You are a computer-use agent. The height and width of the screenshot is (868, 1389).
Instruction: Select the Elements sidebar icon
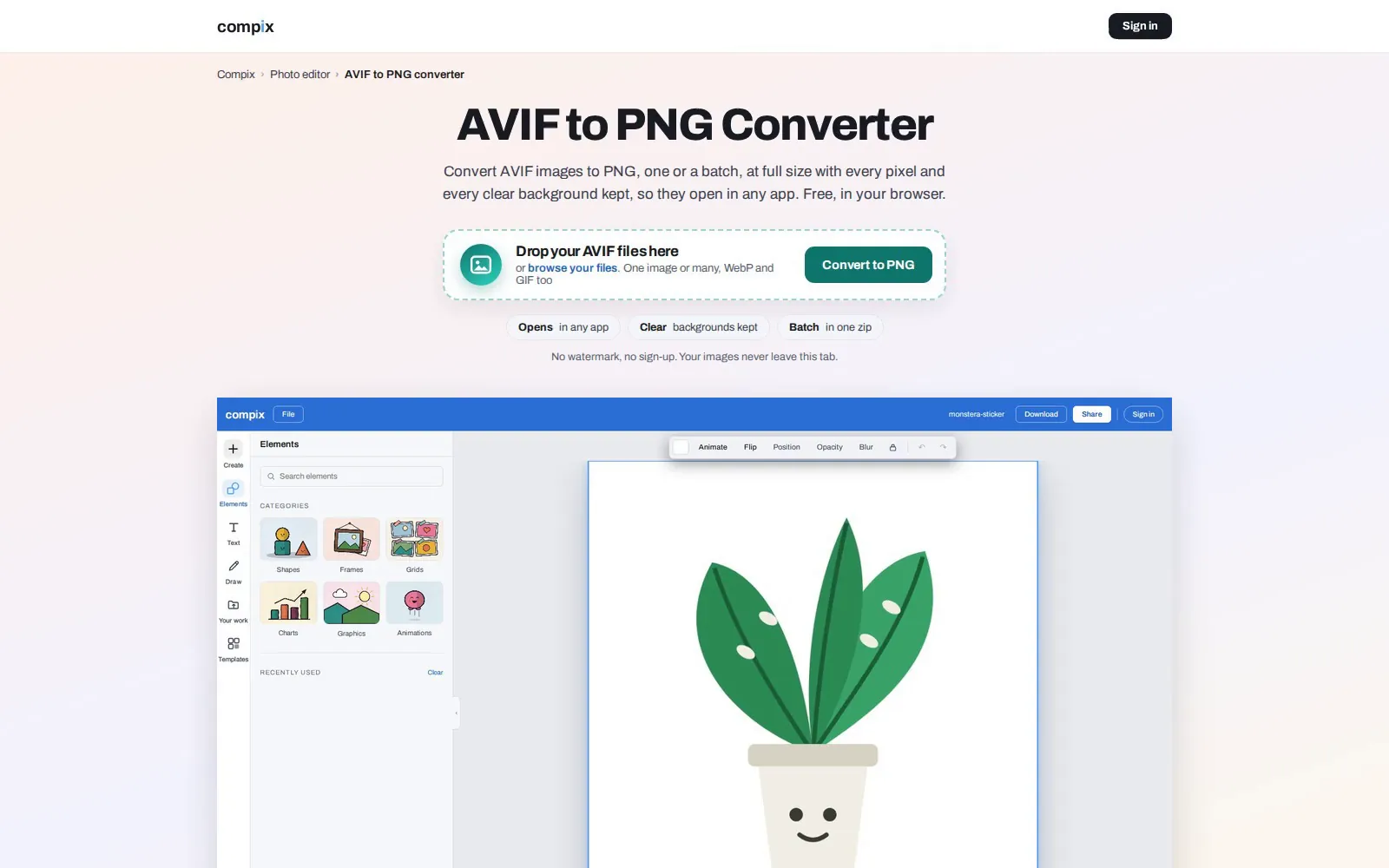click(x=233, y=488)
